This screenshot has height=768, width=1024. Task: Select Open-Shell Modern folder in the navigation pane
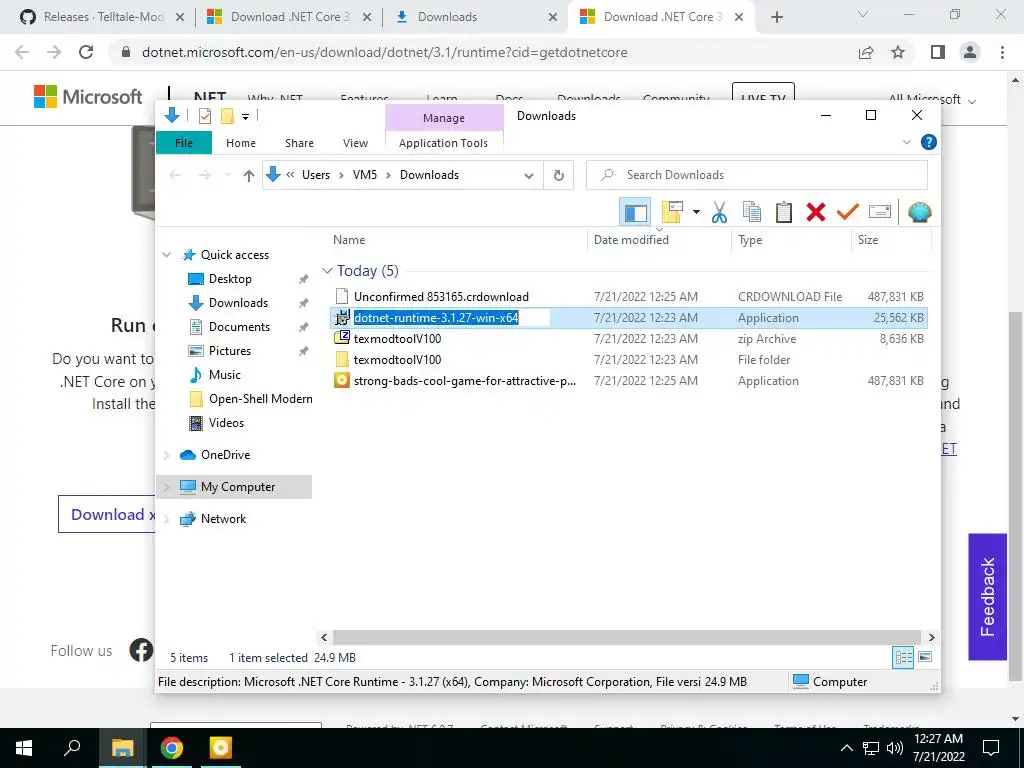[x=260, y=399]
